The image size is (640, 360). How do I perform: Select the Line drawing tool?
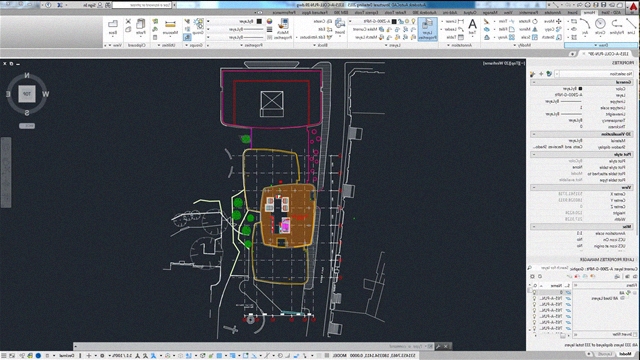(631, 27)
